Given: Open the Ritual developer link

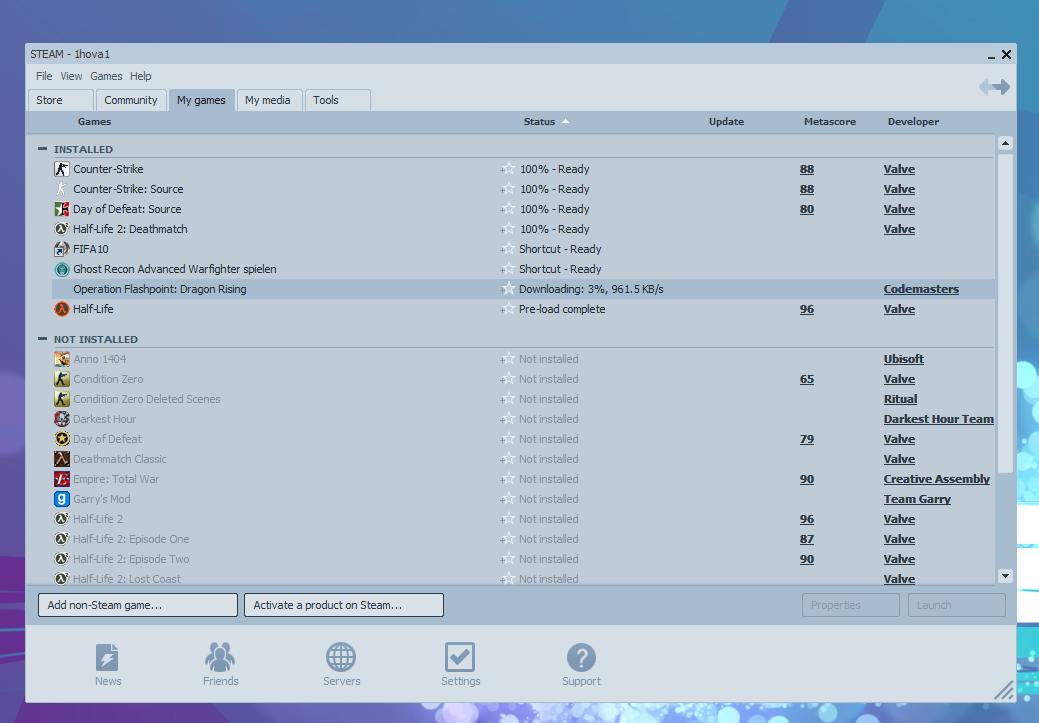Looking at the screenshot, I should coord(901,399).
